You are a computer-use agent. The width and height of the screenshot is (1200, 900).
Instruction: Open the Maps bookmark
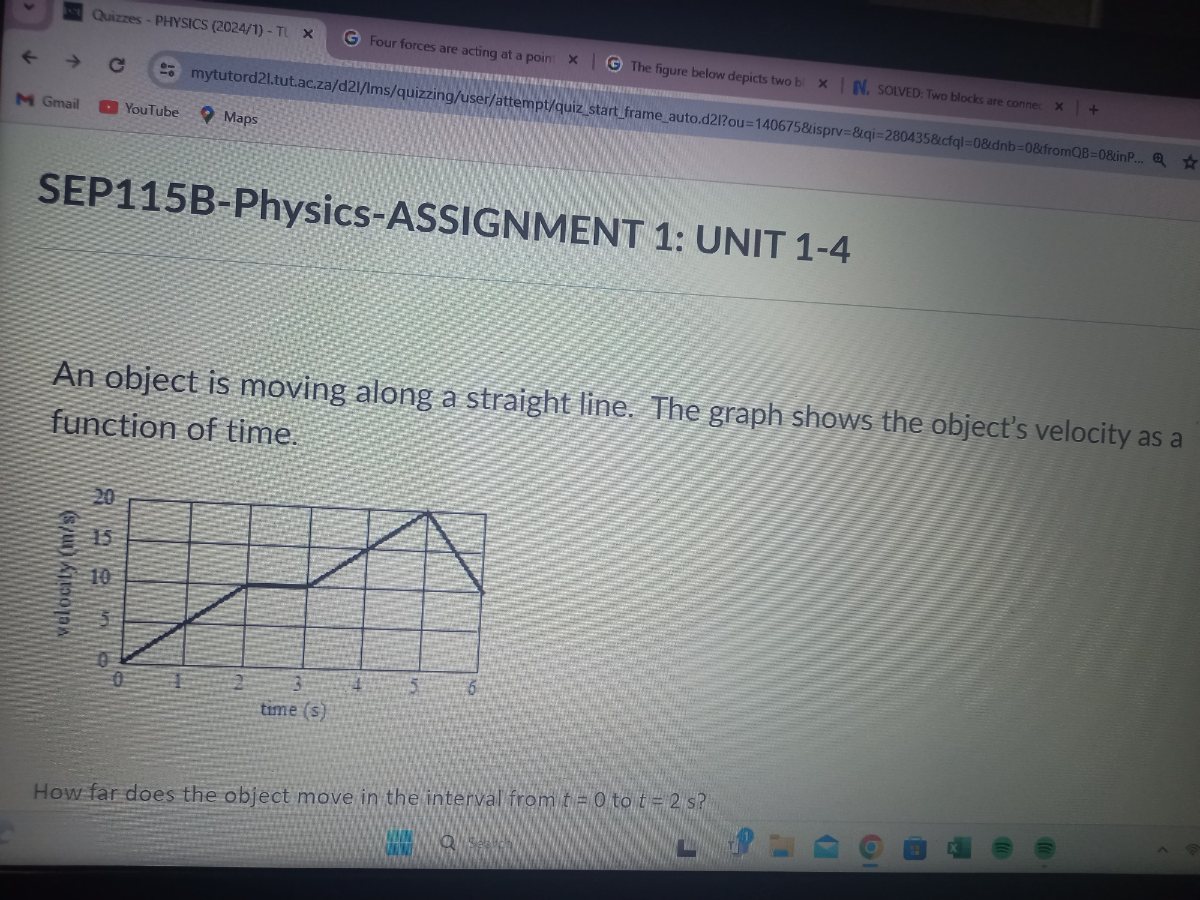[x=240, y=117]
